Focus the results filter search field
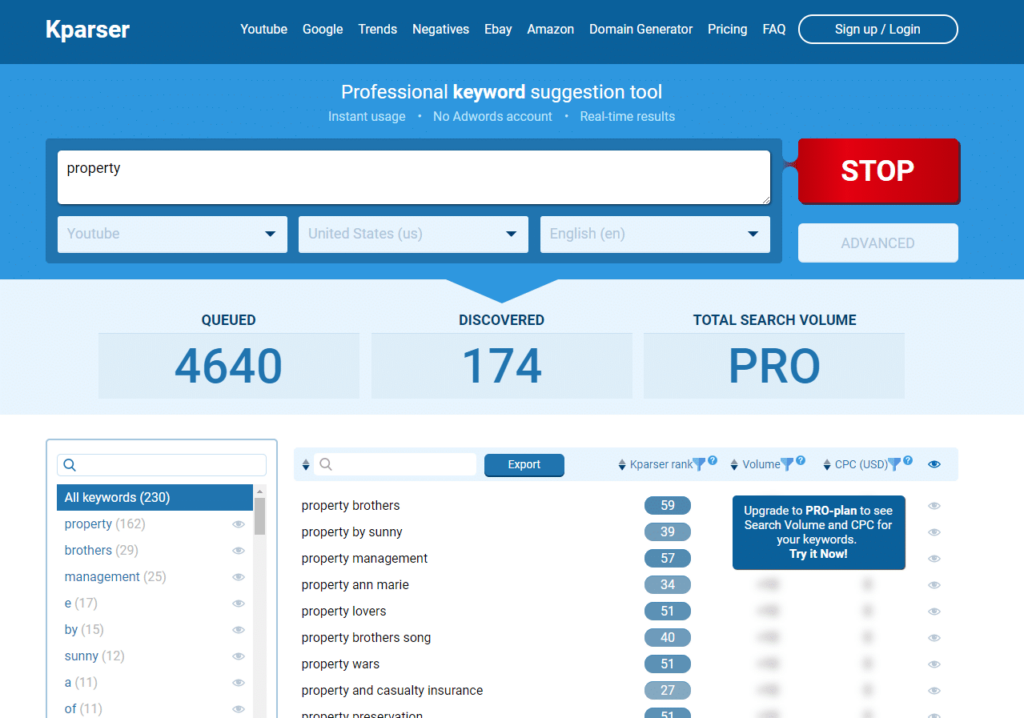The height and width of the screenshot is (718, 1024). pyautogui.click(x=395, y=465)
